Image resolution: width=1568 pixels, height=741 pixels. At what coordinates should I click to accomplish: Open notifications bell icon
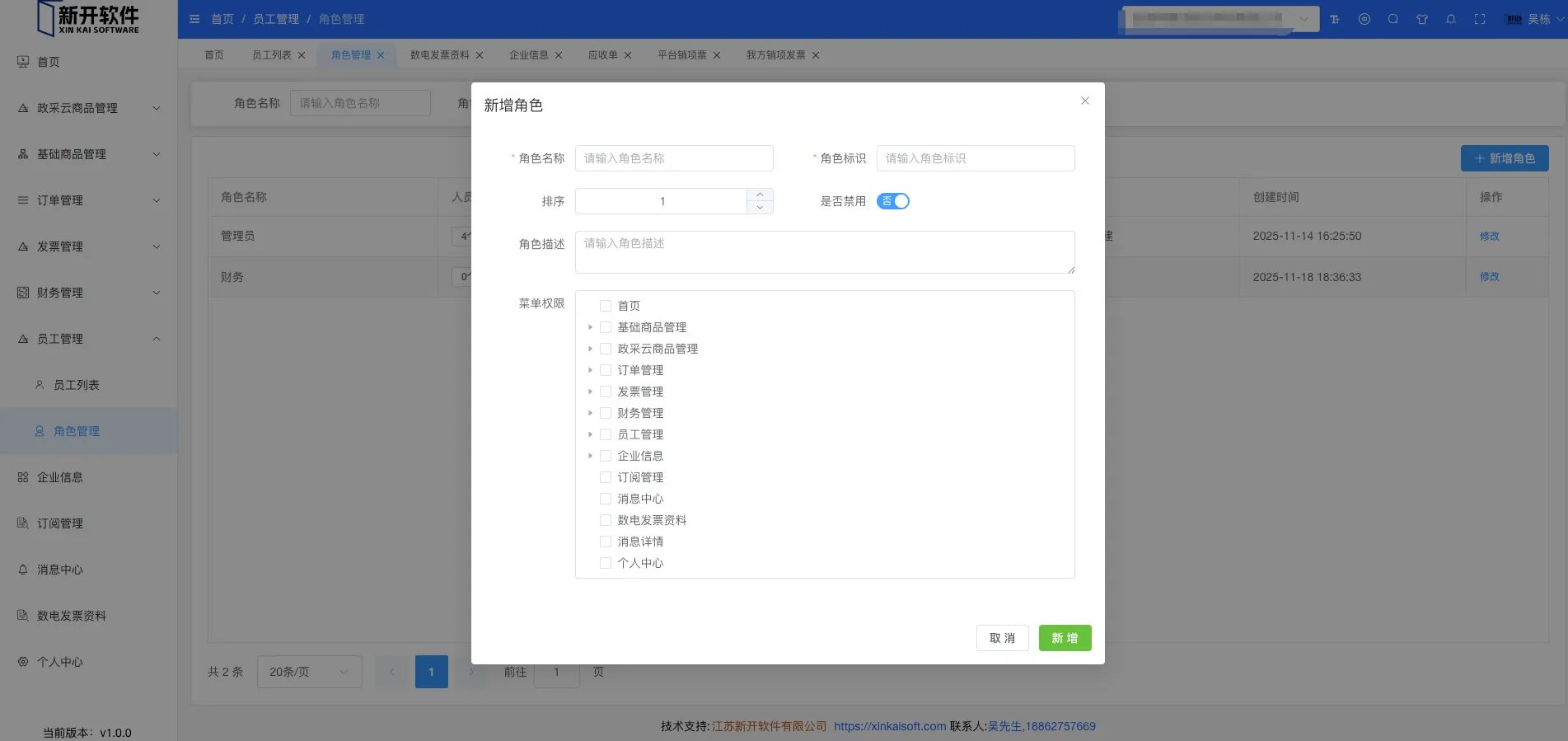tap(1451, 19)
